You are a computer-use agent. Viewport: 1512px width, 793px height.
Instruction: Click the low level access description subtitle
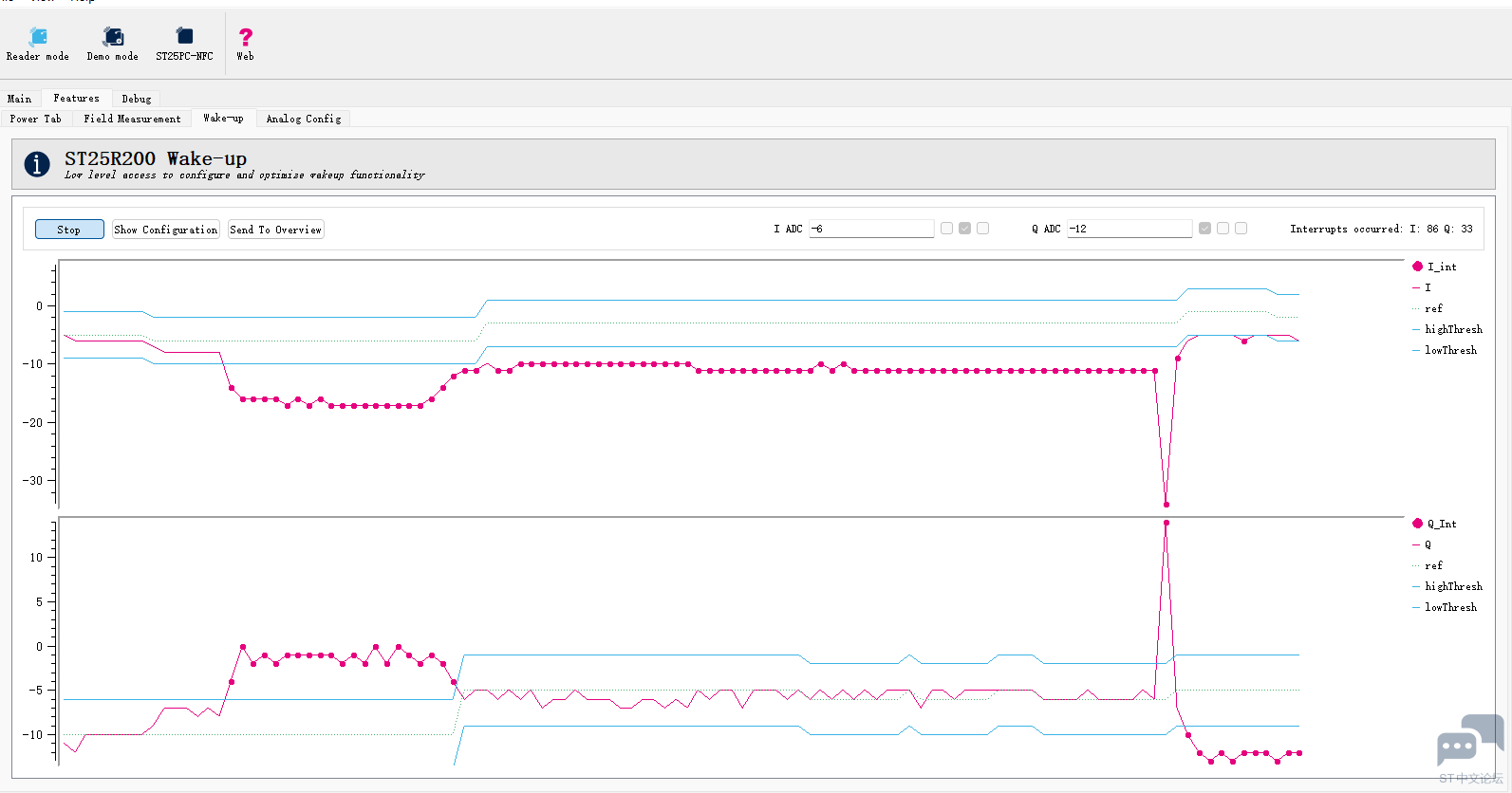point(245,175)
